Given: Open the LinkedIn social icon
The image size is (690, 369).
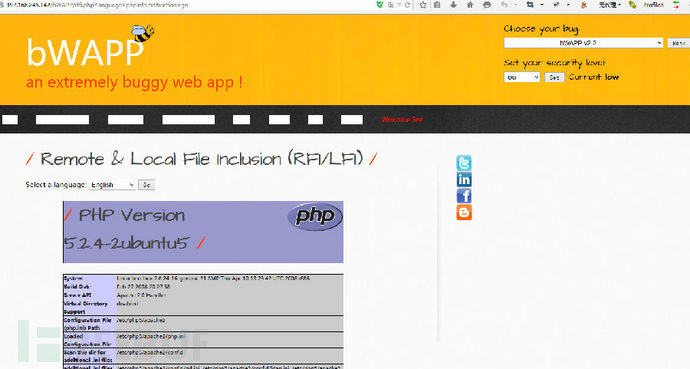Looking at the screenshot, I should [x=464, y=179].
